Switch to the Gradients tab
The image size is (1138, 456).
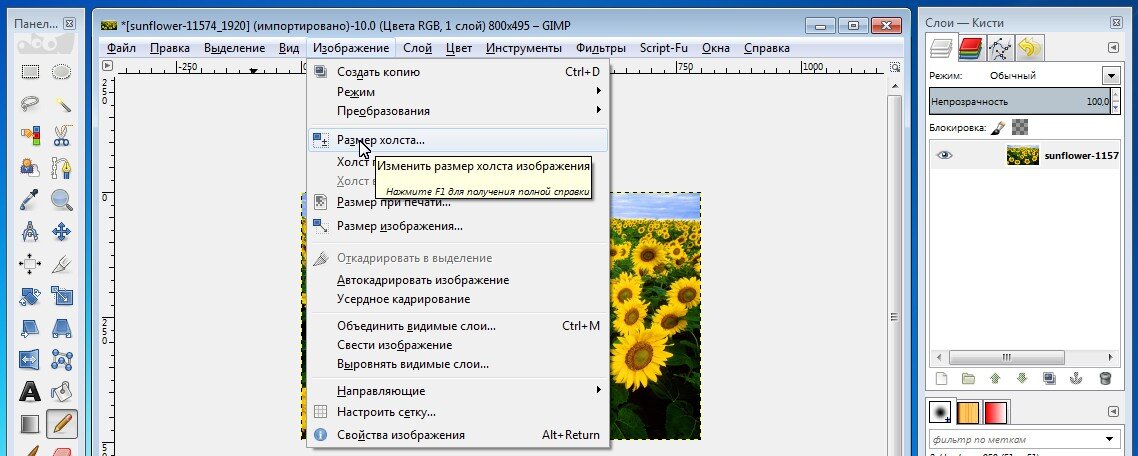point(996,412)
